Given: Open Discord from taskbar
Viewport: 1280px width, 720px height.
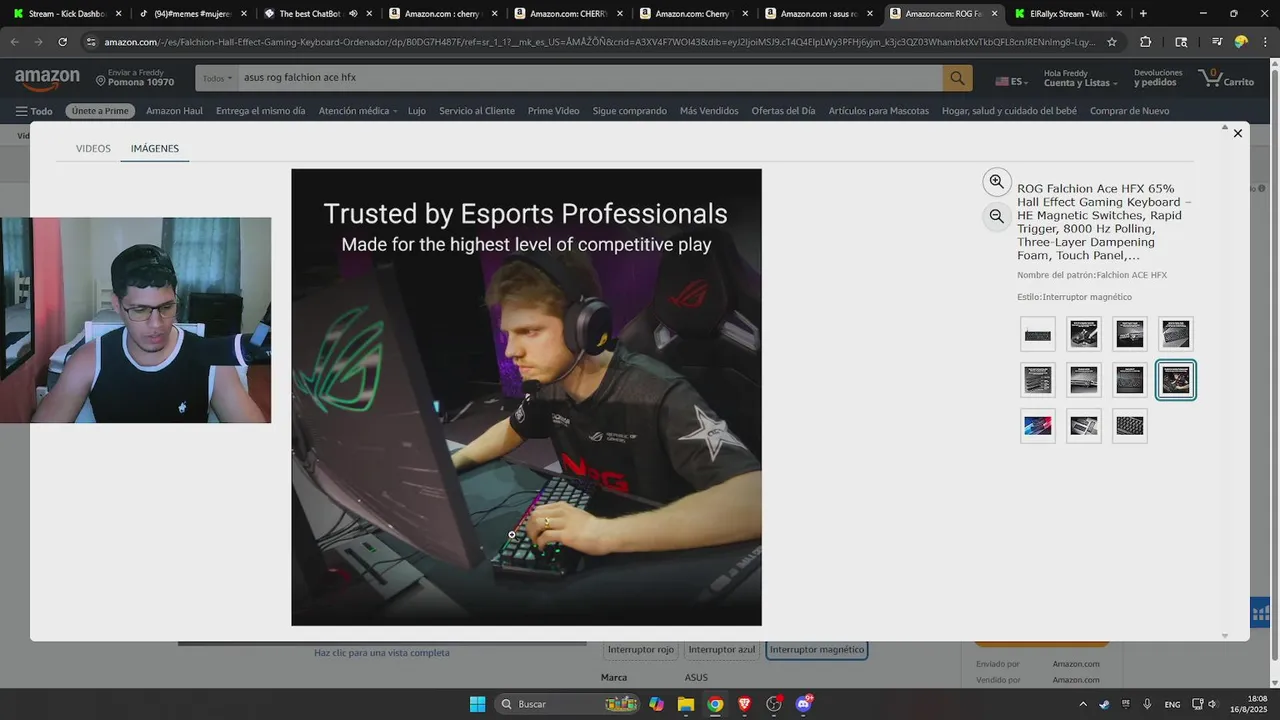Looking at the screenshot, I should click(x=804, y=704).
